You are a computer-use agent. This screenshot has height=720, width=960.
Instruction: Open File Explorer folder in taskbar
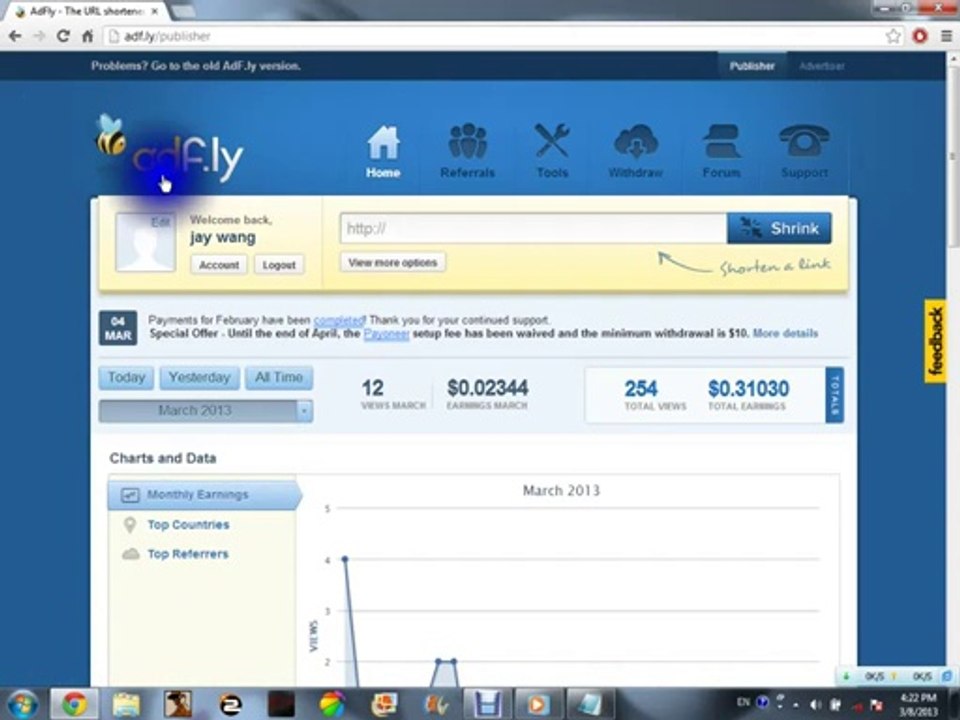pos(126,705)
